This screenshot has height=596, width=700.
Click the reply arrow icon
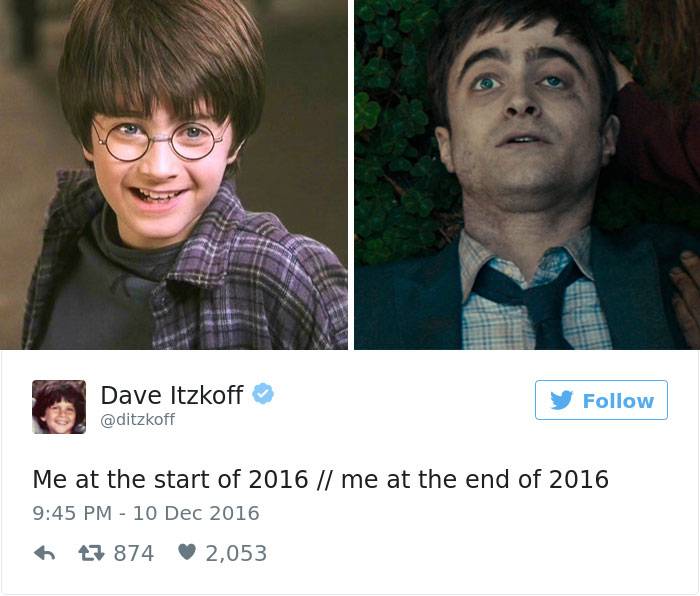pyautogui.click(x=45, y=553)
